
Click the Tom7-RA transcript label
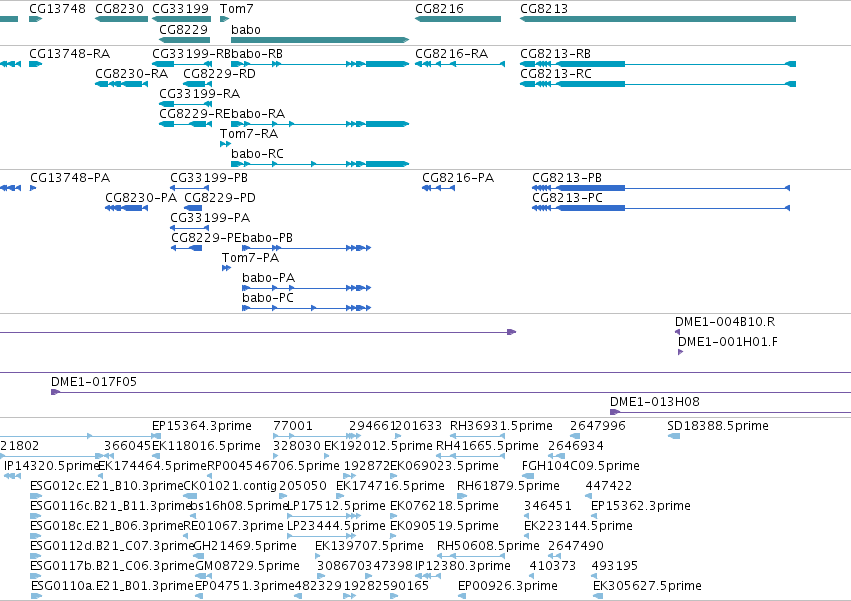click(x=249, y=134)
